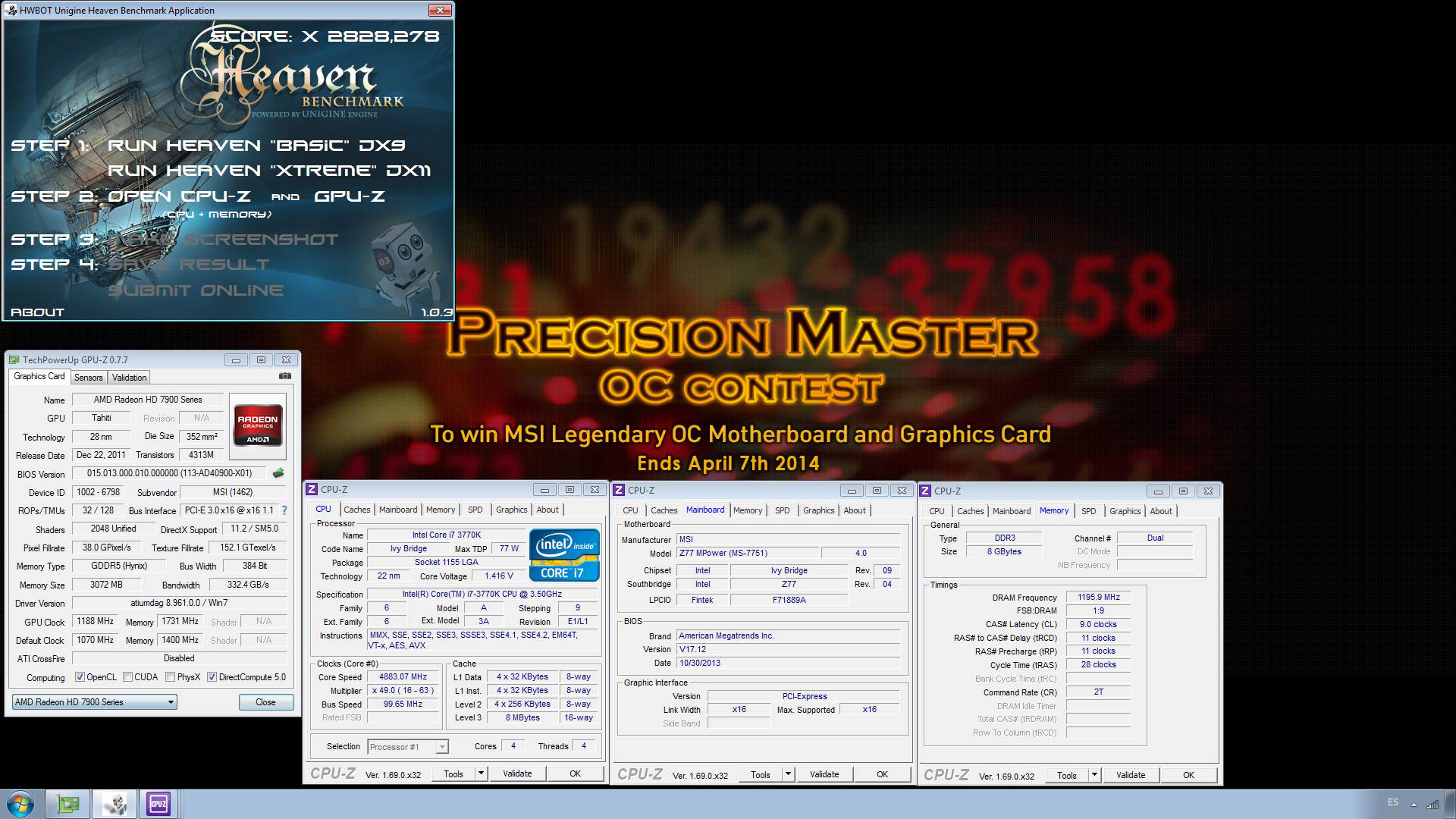Viewport: 1456px width, 819px height.
Task: Click the Intel Core i7 logo in CPU-Z
Action: click(565, 555)
